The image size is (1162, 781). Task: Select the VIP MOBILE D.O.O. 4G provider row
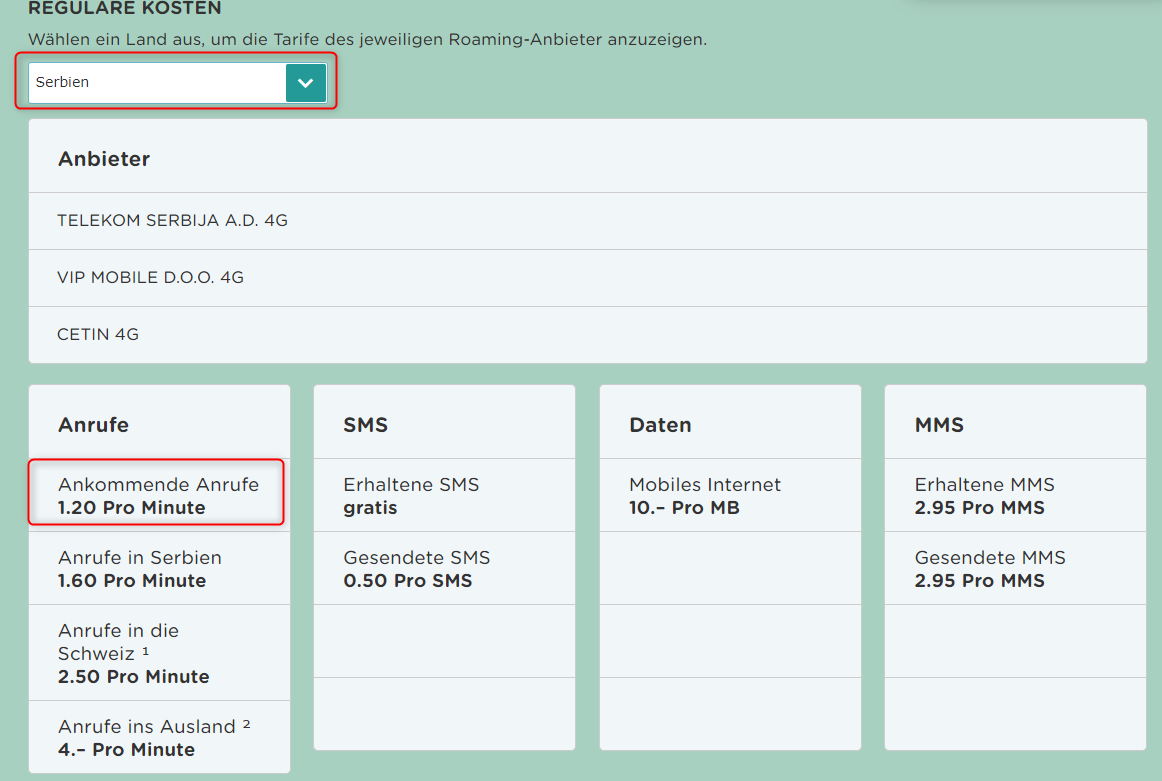[150, 277]
